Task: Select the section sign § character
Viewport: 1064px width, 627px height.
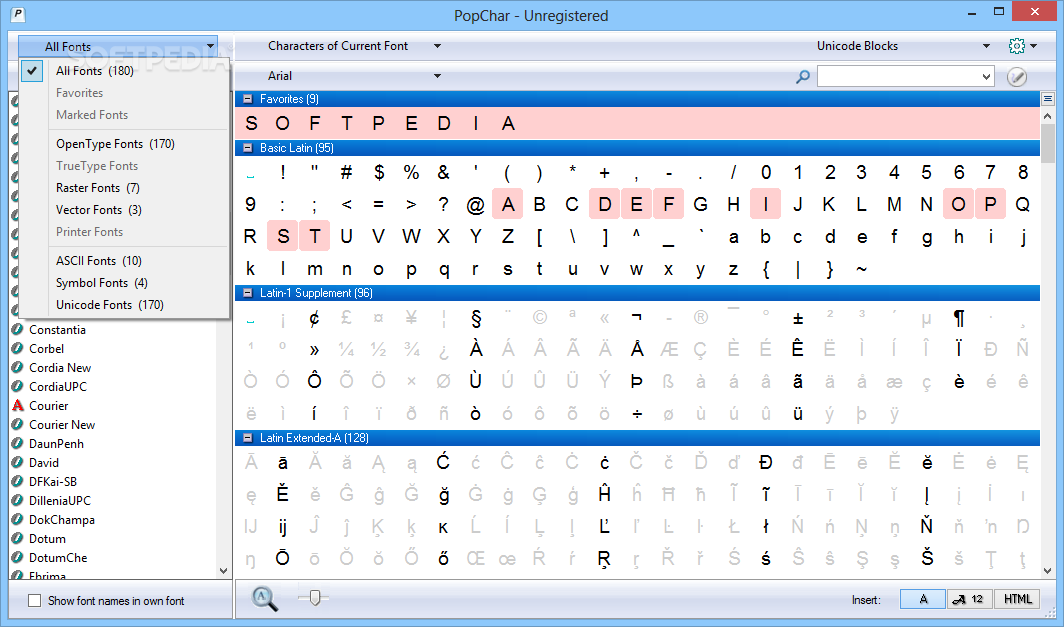Action: point(476,318)
